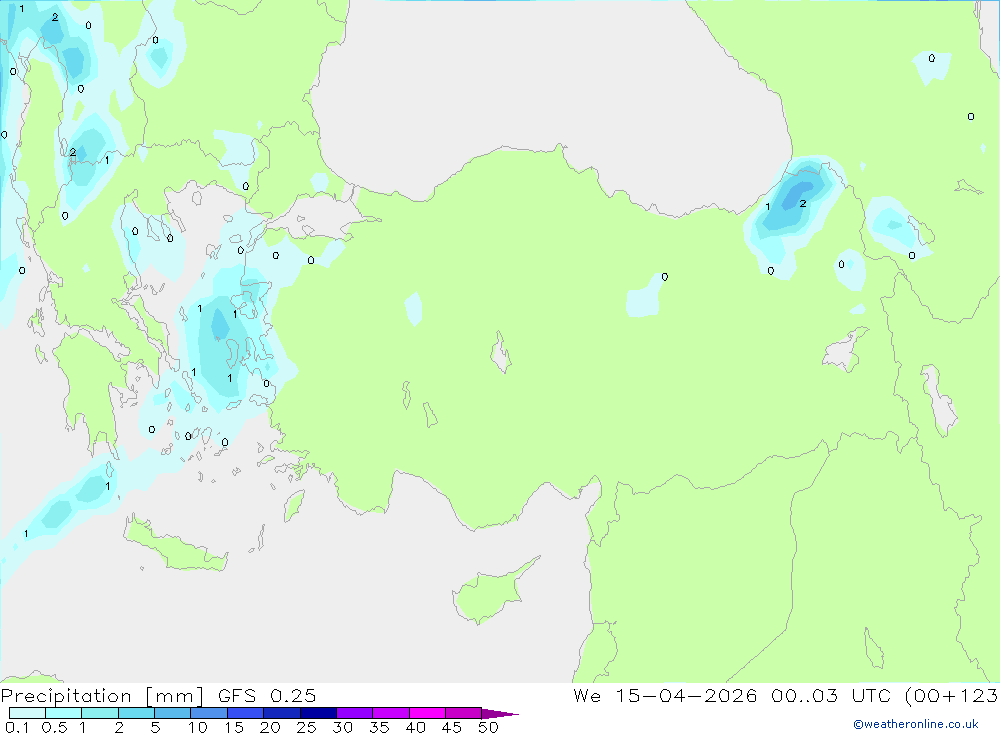Click the "0.5" legend scale label
This screenshot has height=733, width=1000.
(x=54, y=727)
